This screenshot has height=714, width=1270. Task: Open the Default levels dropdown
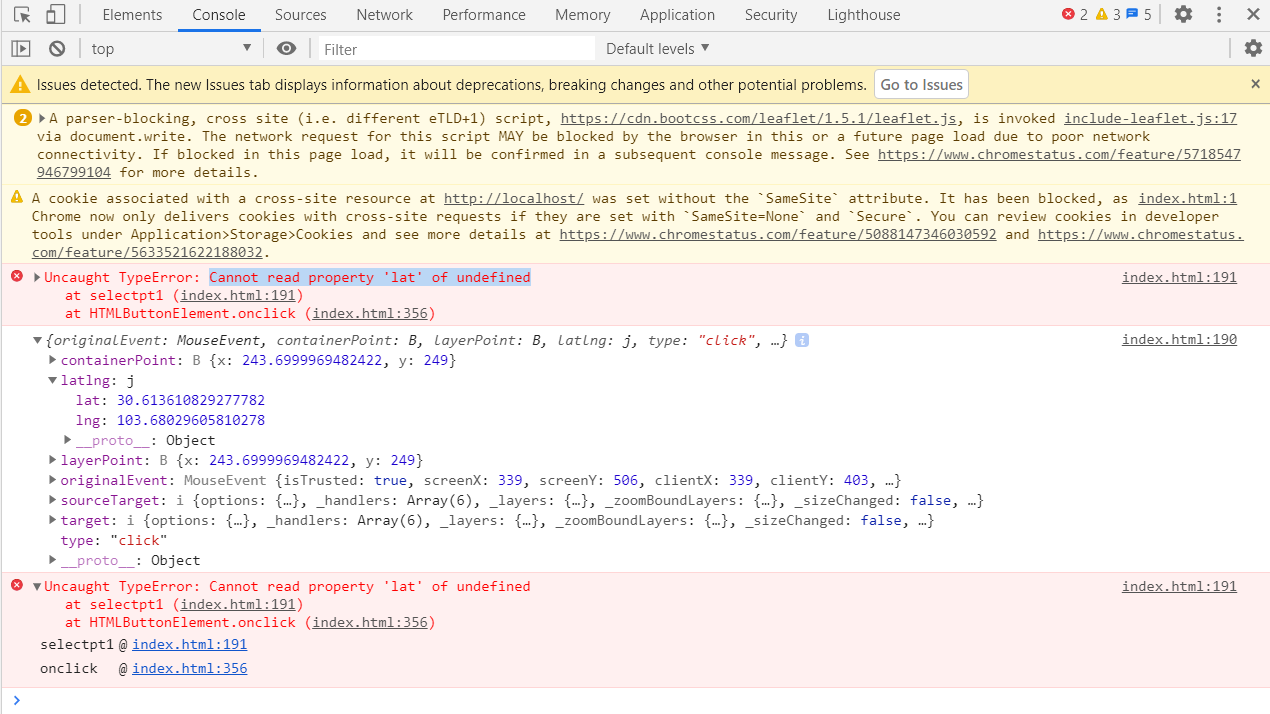click(657, 48)
